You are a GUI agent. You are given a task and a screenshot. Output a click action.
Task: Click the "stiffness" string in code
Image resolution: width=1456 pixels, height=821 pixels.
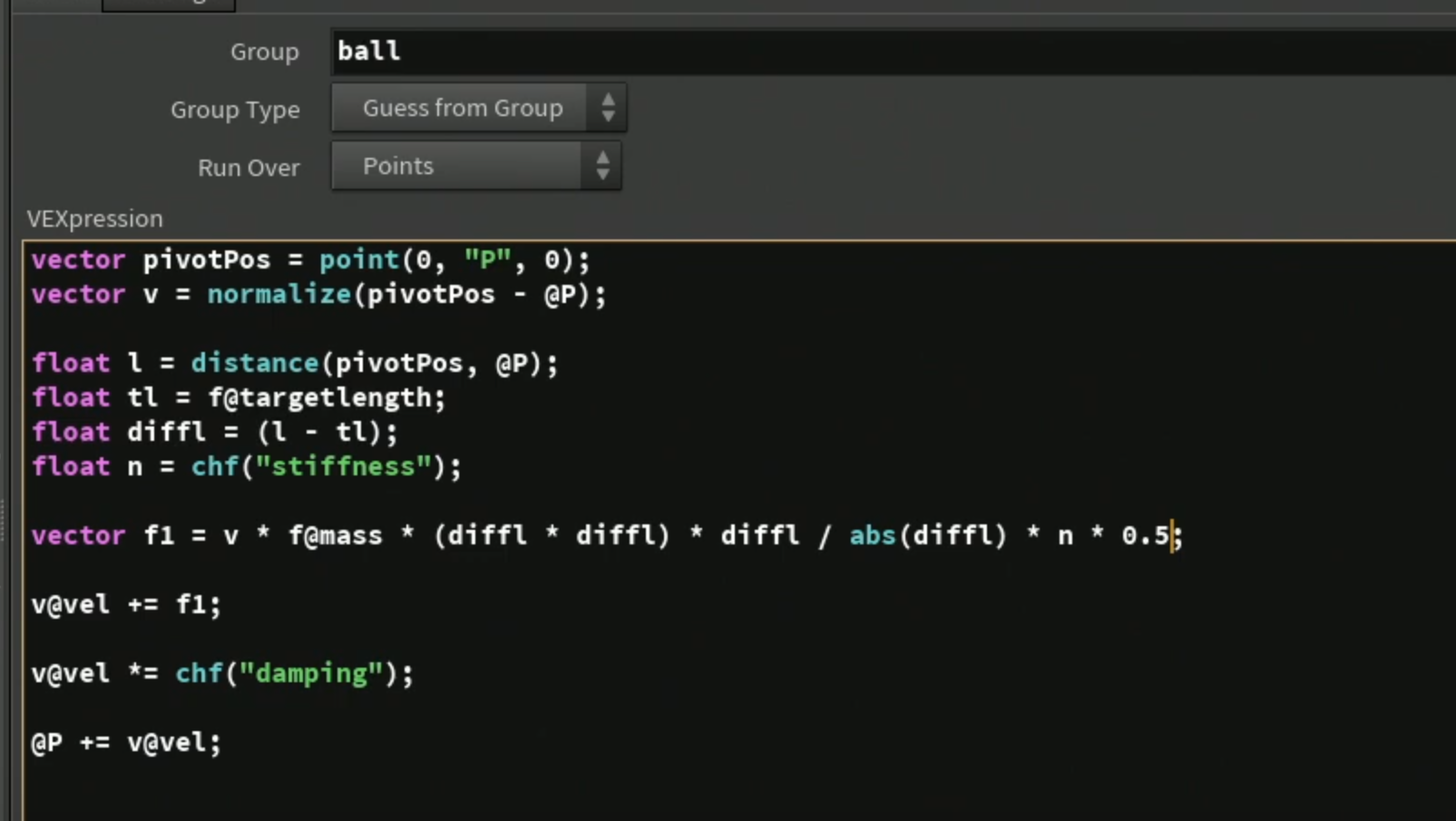tap(343, 467)
